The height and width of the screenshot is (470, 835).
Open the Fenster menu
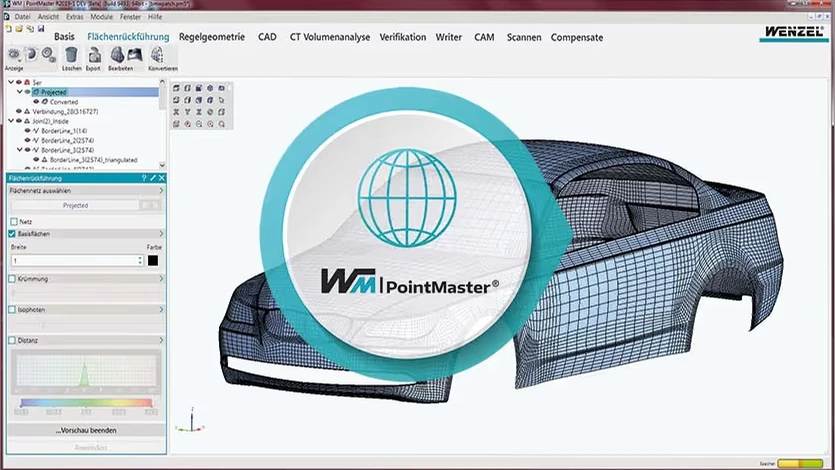pyautogui.click(x=130, y=17)
